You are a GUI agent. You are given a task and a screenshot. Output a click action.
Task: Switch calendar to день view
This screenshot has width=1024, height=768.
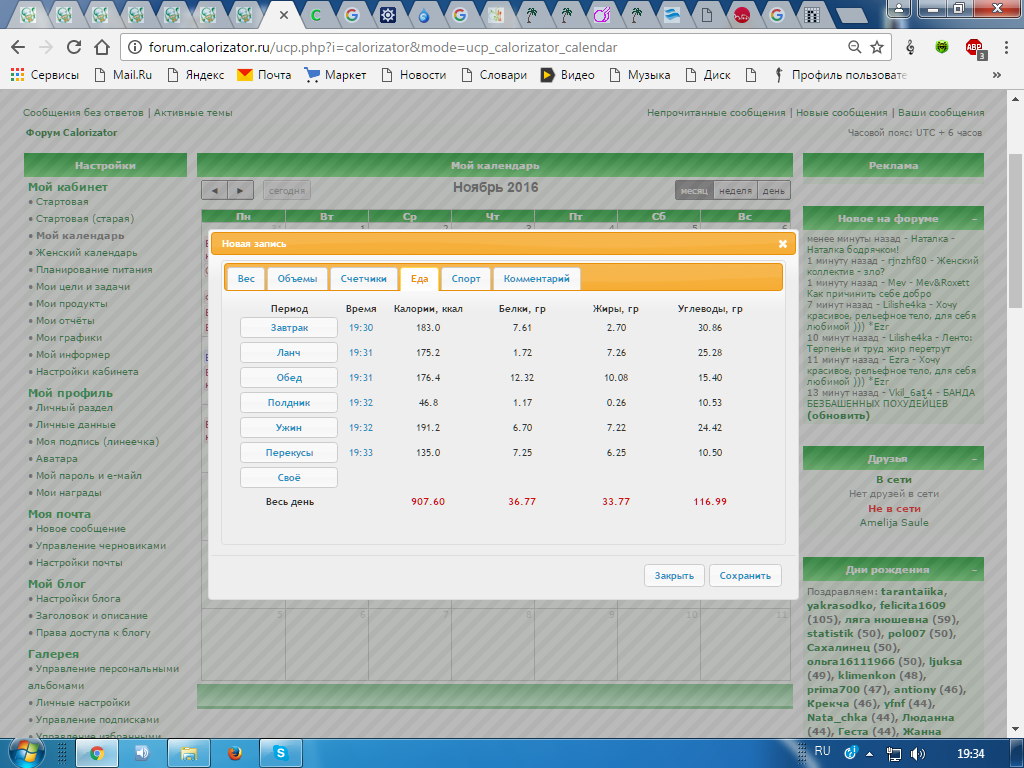(x=774, y=191)
